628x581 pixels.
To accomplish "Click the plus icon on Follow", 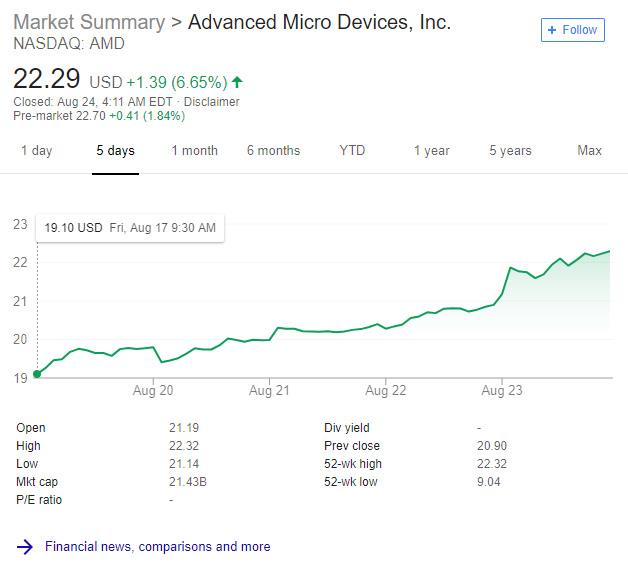I will (x=552, y=30).
